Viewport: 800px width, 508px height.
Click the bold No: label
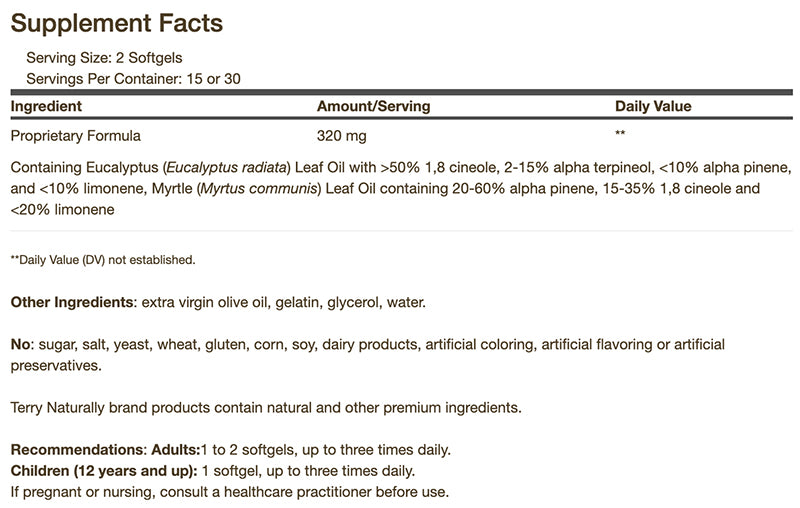click(x=22, y=344)
